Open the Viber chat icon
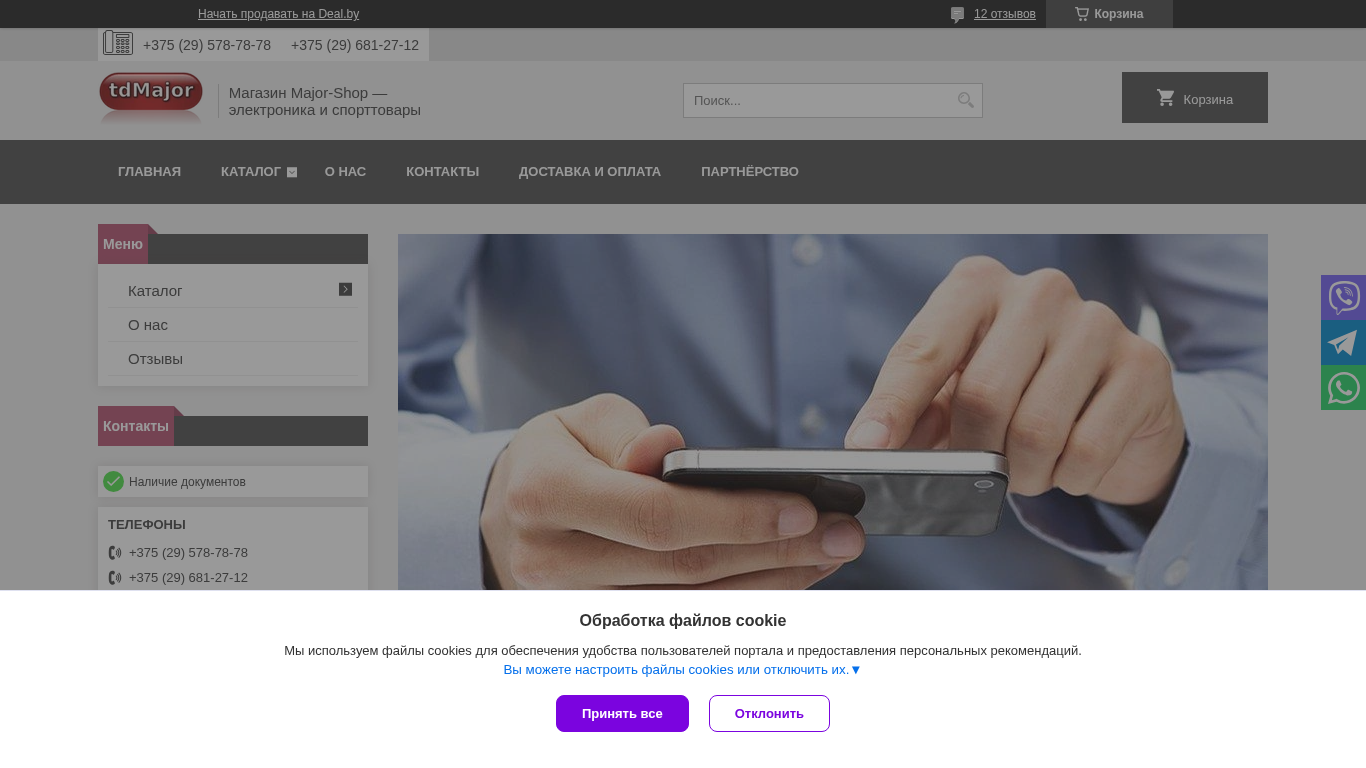Viewport: 1366px width, 768px height. (1343, 297)
